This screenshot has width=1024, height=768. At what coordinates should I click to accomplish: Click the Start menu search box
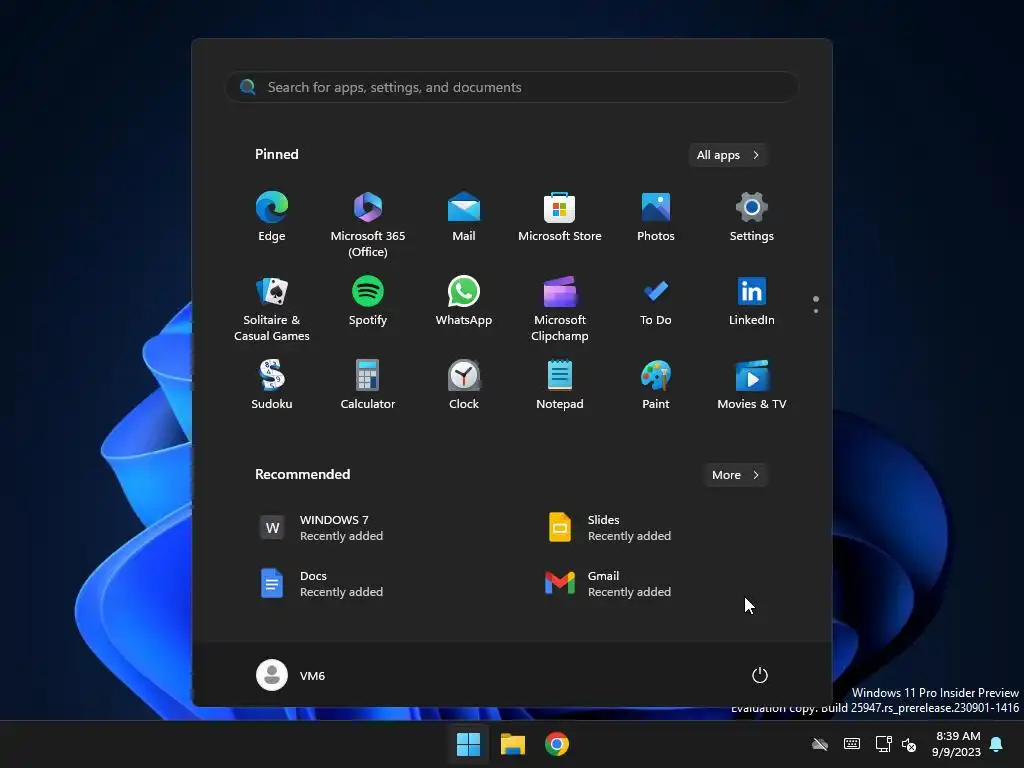pos(512,87)
